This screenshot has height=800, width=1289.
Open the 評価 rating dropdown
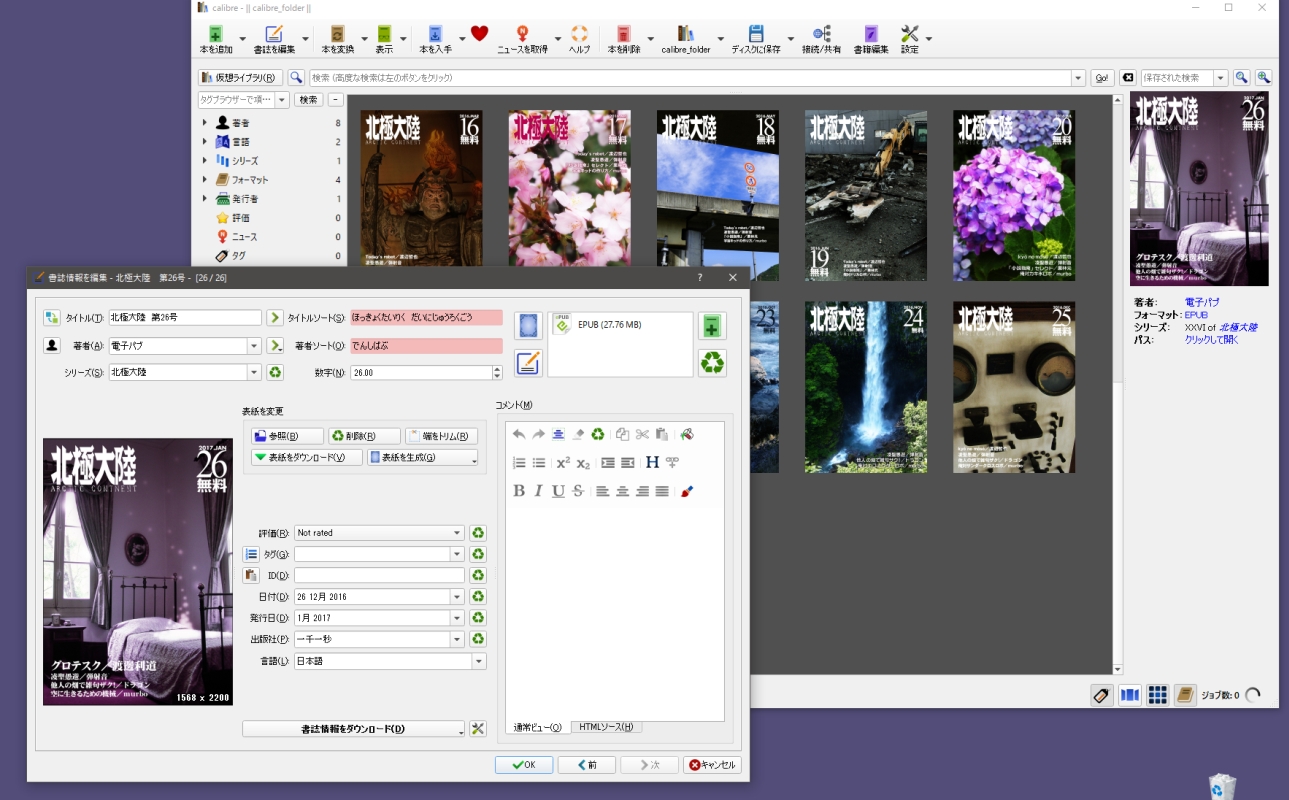(x=457, y=534)
